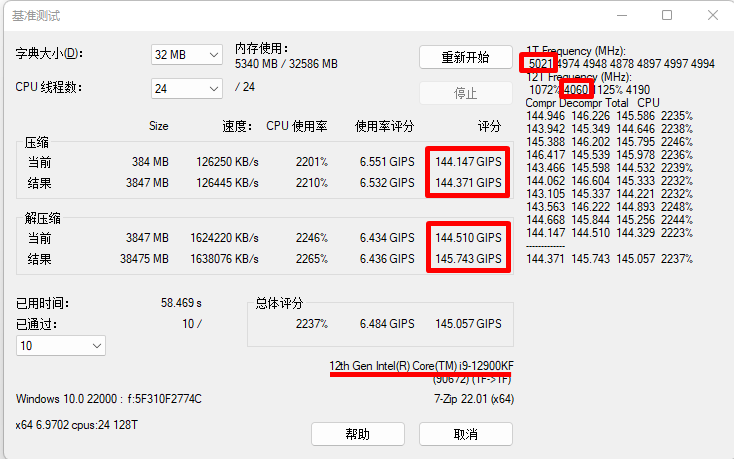This screenshot has height=459, width=734.
Task: Dismiss the dialog with 取消
Action: click(x=465, y=434)
